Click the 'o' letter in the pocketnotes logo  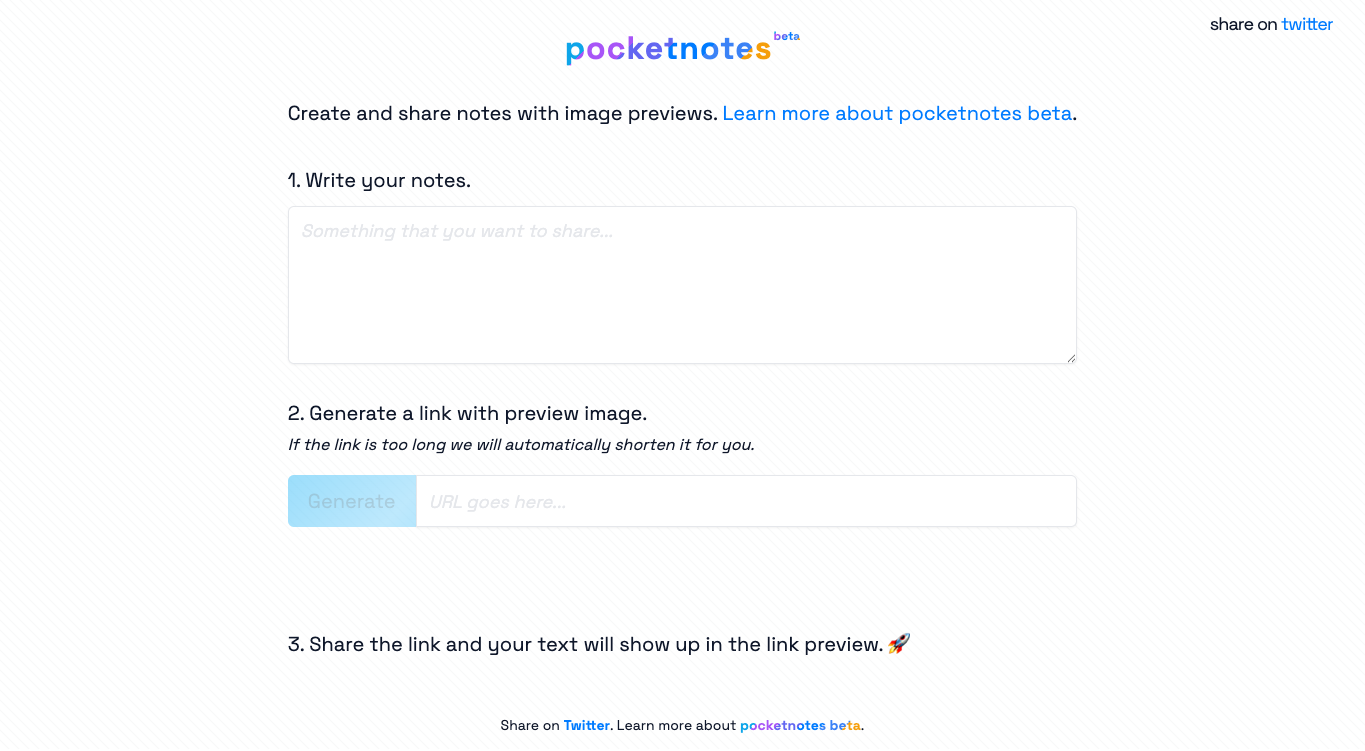pyautogui.click(x=597, y=48)
